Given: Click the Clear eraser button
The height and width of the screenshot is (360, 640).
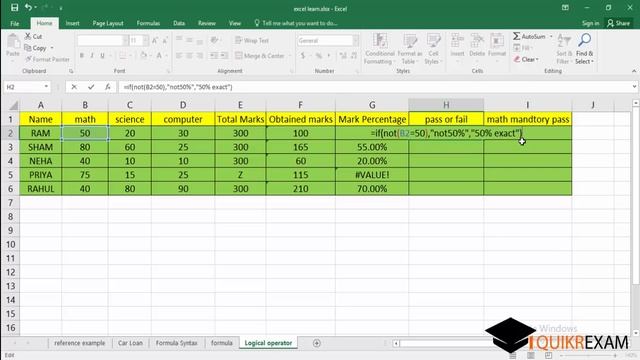Looking at the screenshot, I should (x=527, y=59).
